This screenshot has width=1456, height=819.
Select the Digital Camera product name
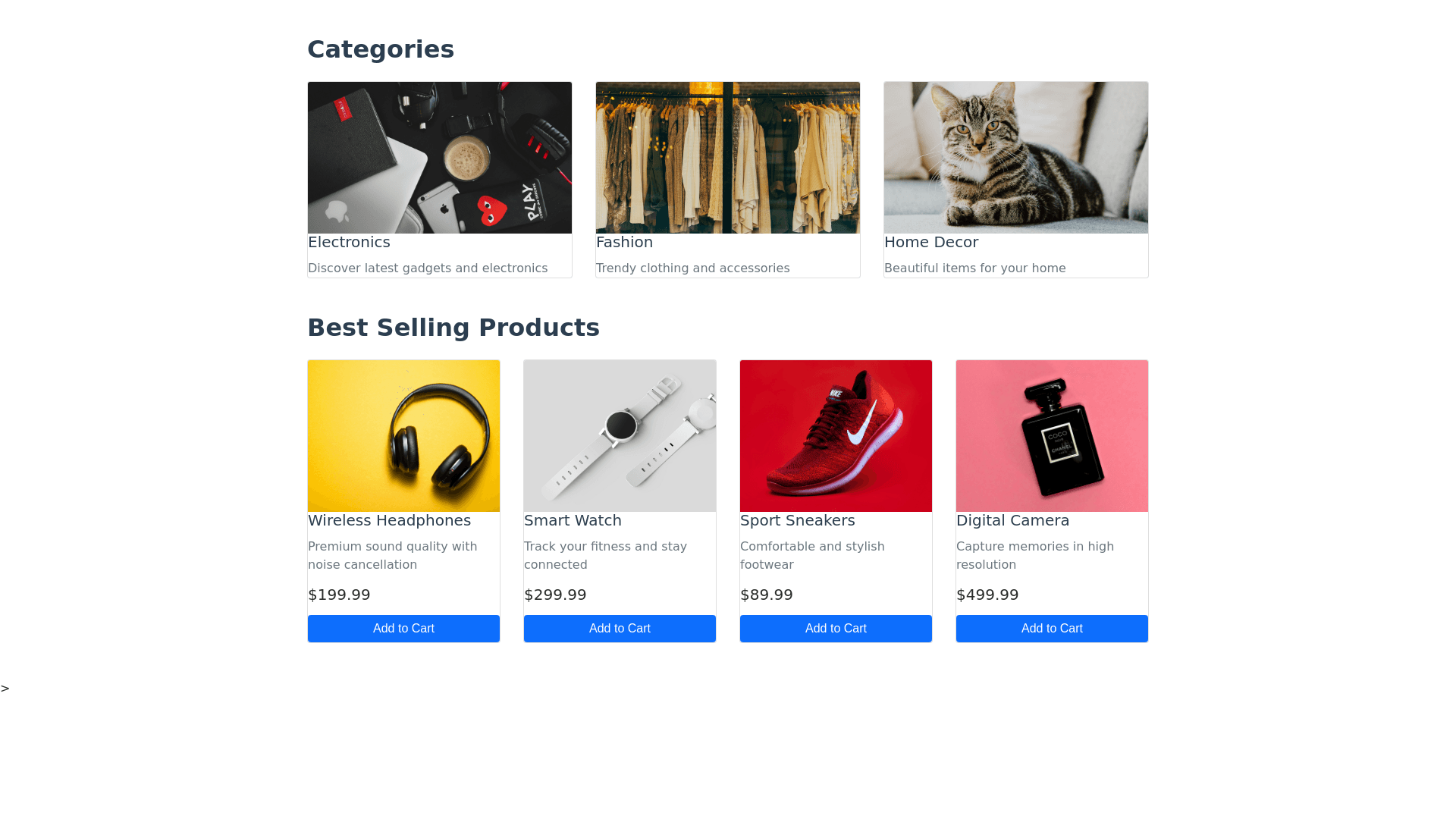1012,521
